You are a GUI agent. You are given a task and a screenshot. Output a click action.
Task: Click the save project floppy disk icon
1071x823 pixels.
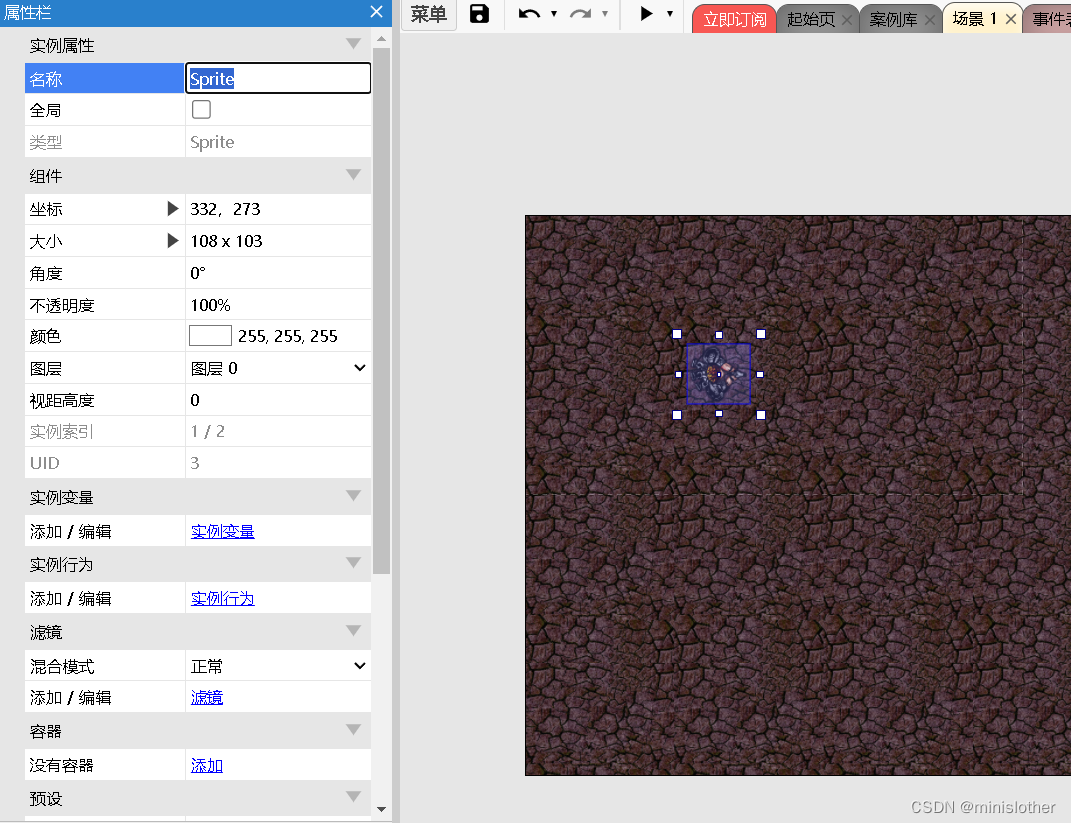click(479, 14)
